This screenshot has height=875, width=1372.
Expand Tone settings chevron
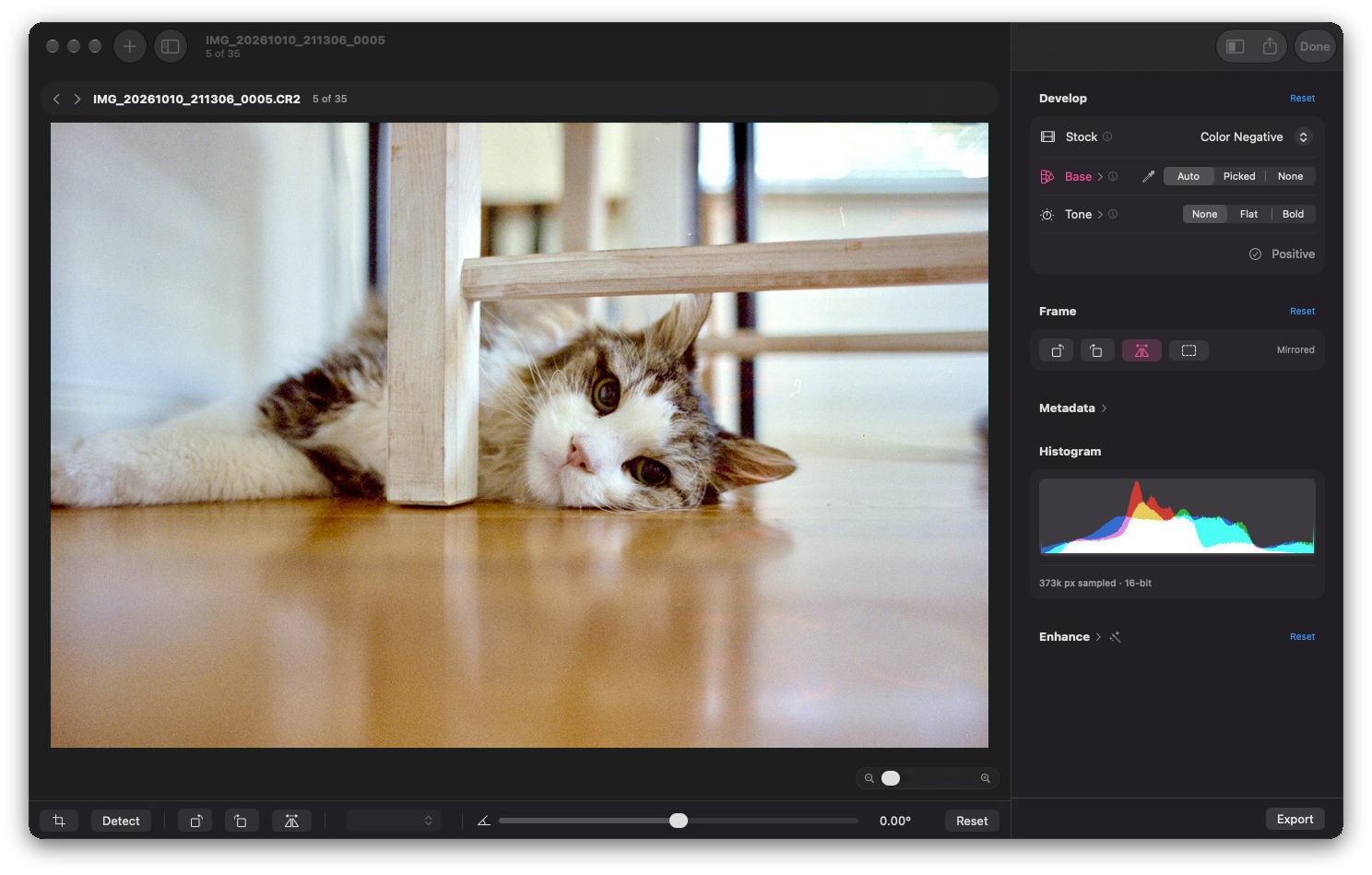coord(1100,214)
